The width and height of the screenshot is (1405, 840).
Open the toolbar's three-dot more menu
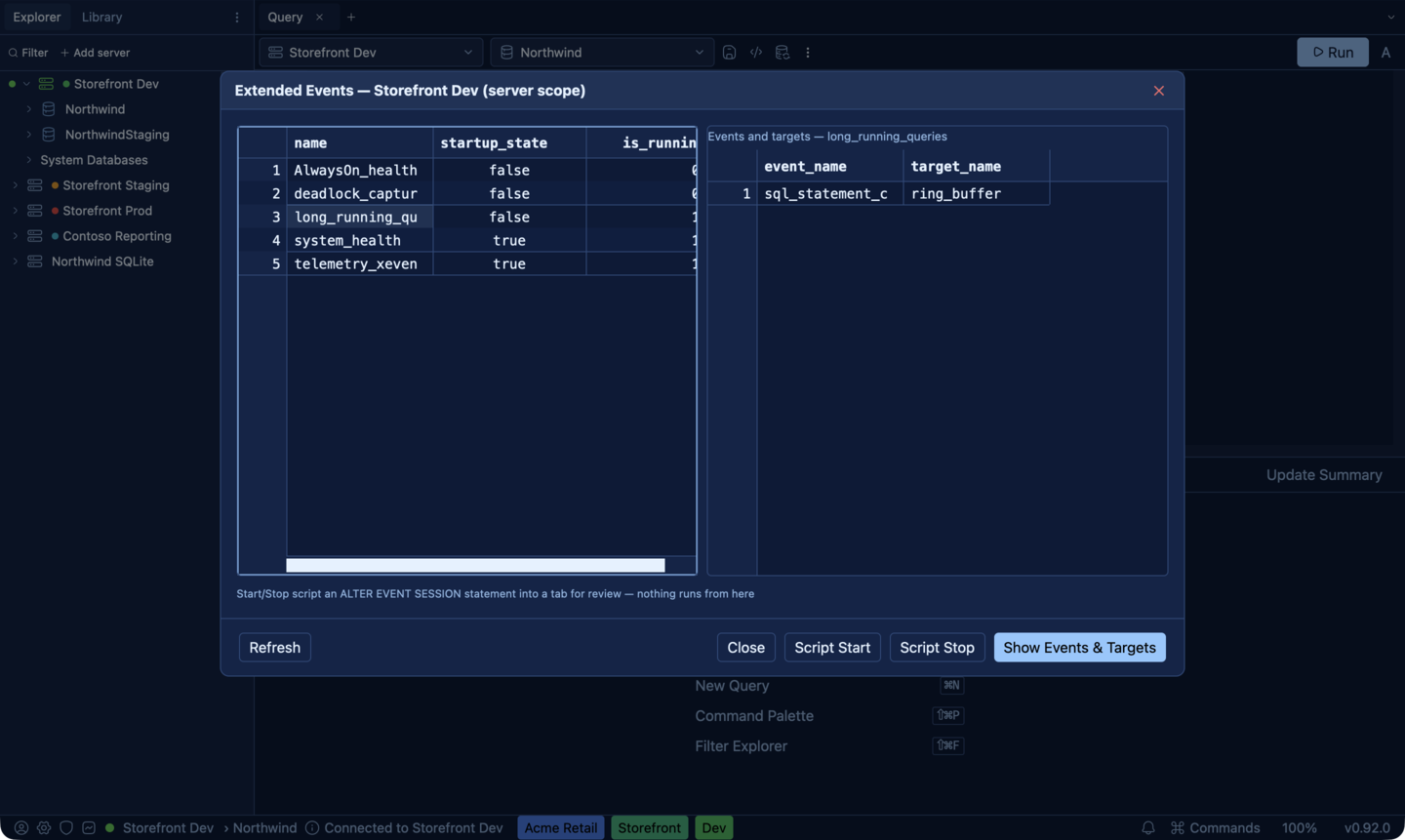[808, 53]
